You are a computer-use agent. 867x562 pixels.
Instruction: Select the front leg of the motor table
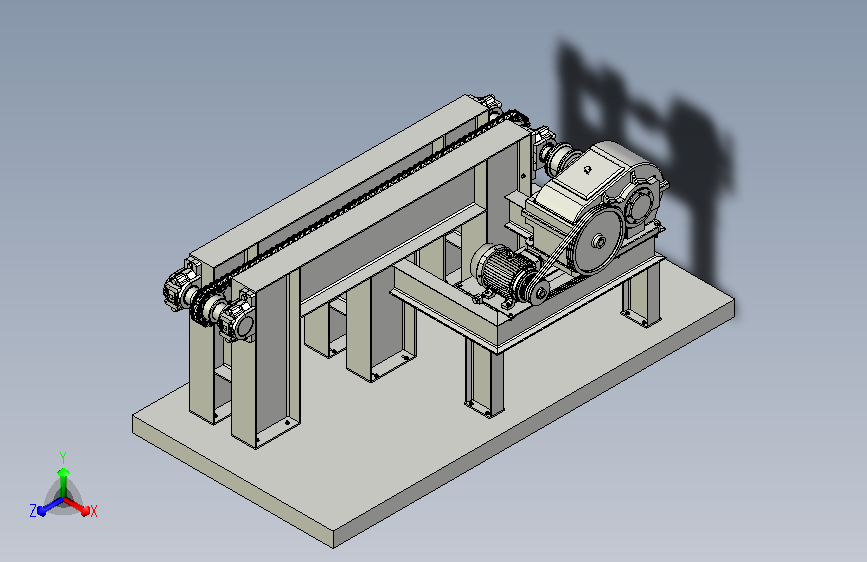484,379
